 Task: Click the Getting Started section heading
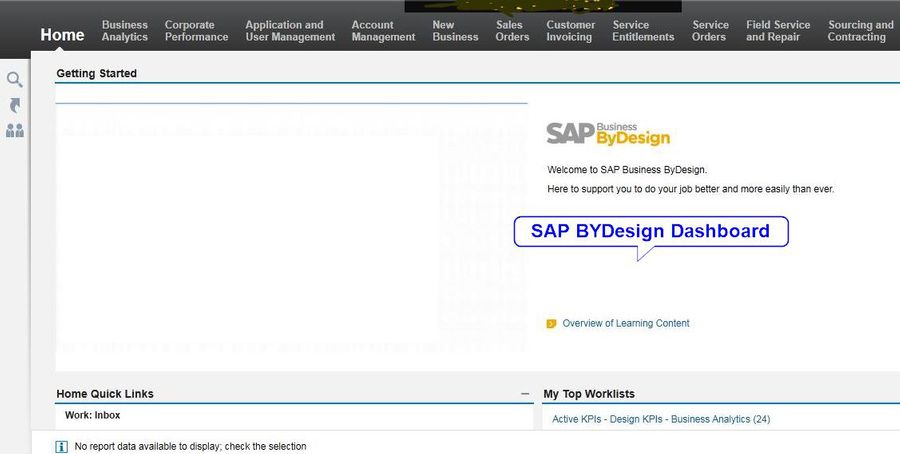pyautogui.click(x=96, y=73)
